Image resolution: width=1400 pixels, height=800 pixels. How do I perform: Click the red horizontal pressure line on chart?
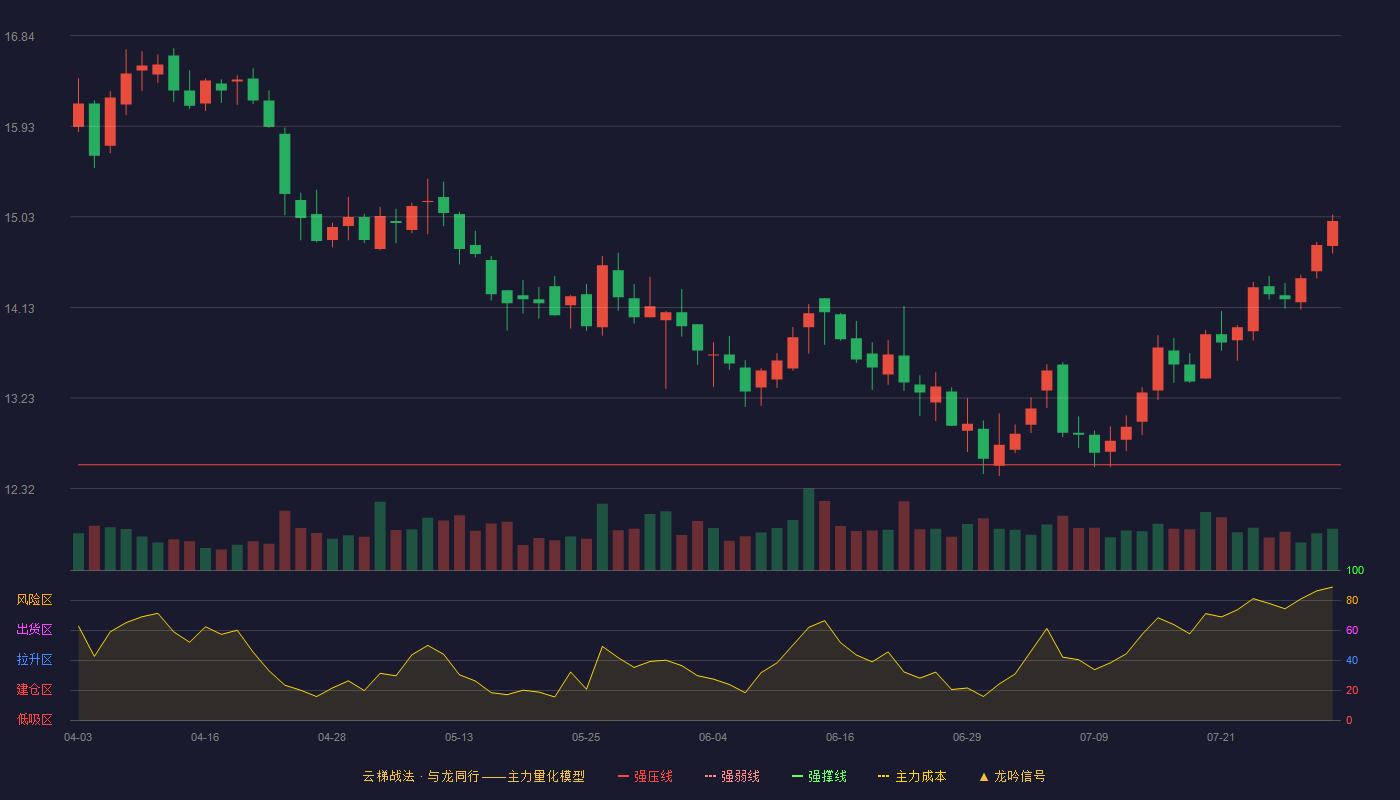click(x=709, y=465)
